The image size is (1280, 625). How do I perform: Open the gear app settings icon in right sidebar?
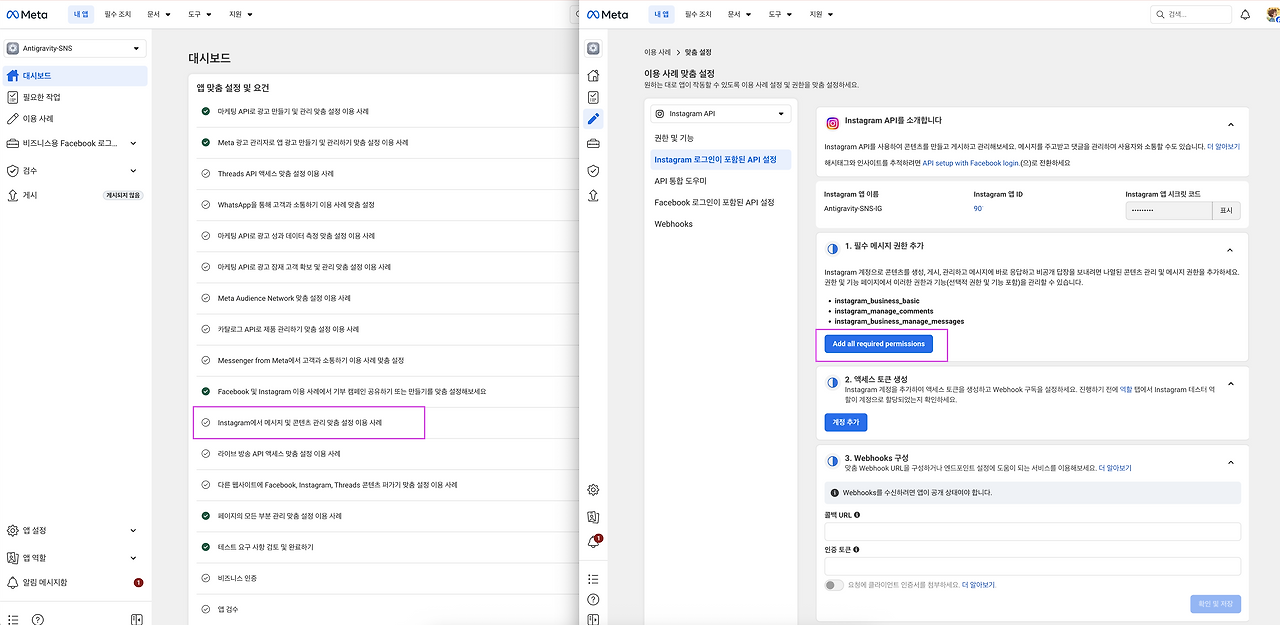593,490
